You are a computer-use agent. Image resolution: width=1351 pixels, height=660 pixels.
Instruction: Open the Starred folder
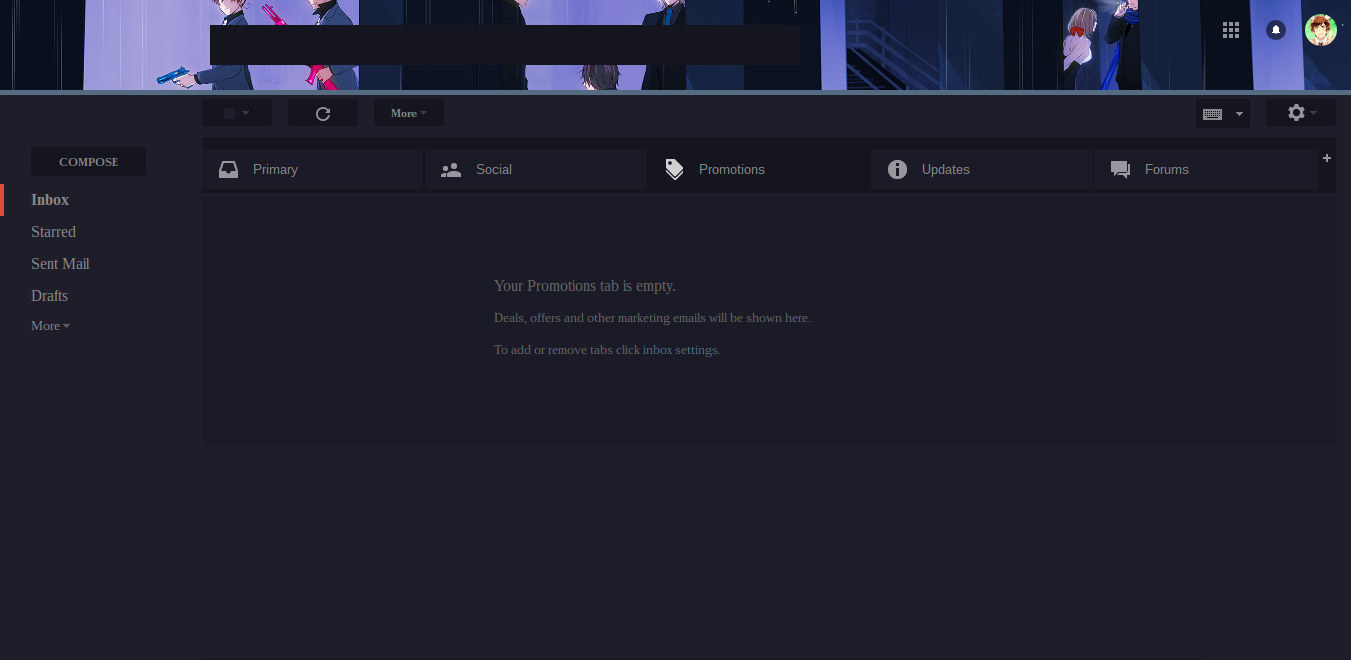[x=53, y=232]
